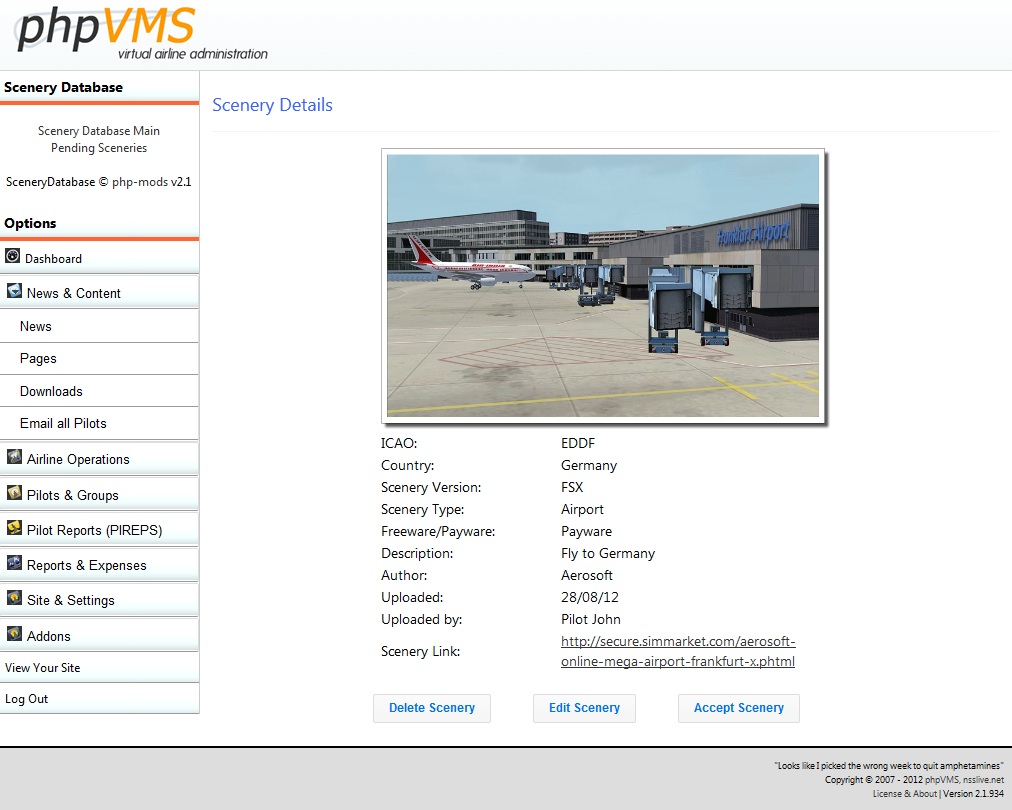Image resolution: width=1012 pixels, height=810 pixels.
Task: Click the Version 2.1.934 footer text
Action: (x=973, y=793)
